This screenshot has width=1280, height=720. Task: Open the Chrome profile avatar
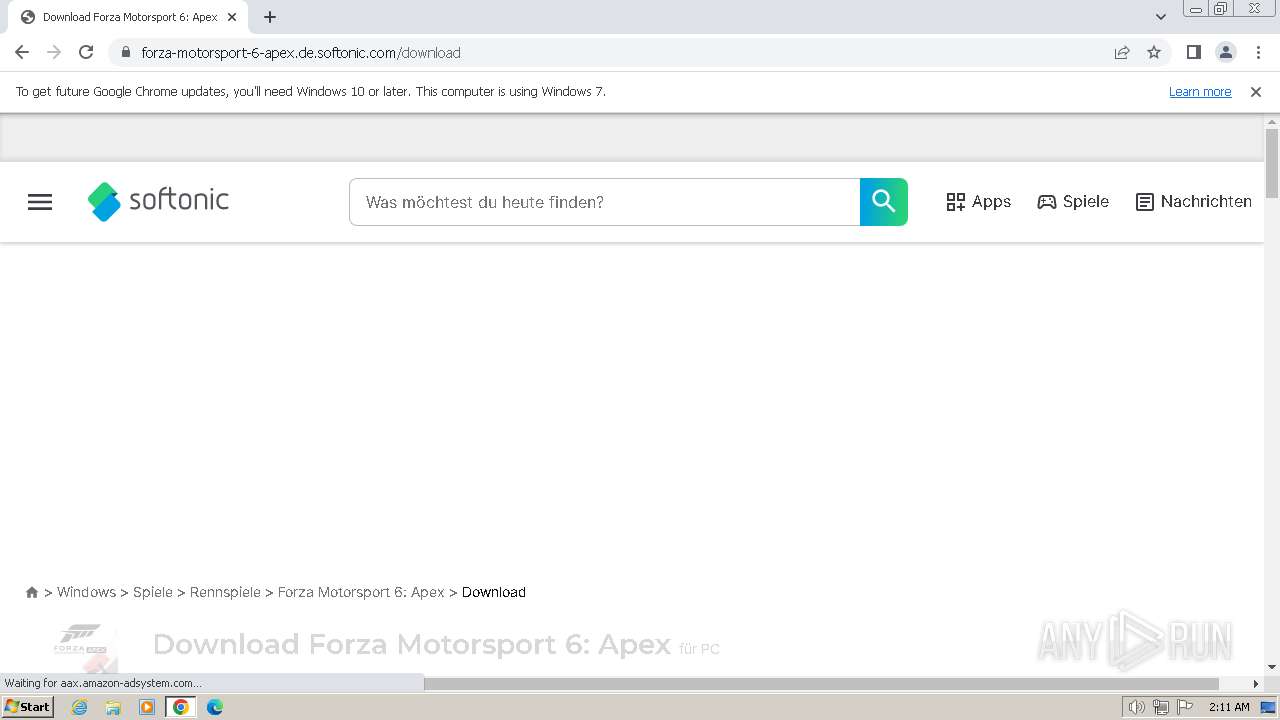(1225, 52)
